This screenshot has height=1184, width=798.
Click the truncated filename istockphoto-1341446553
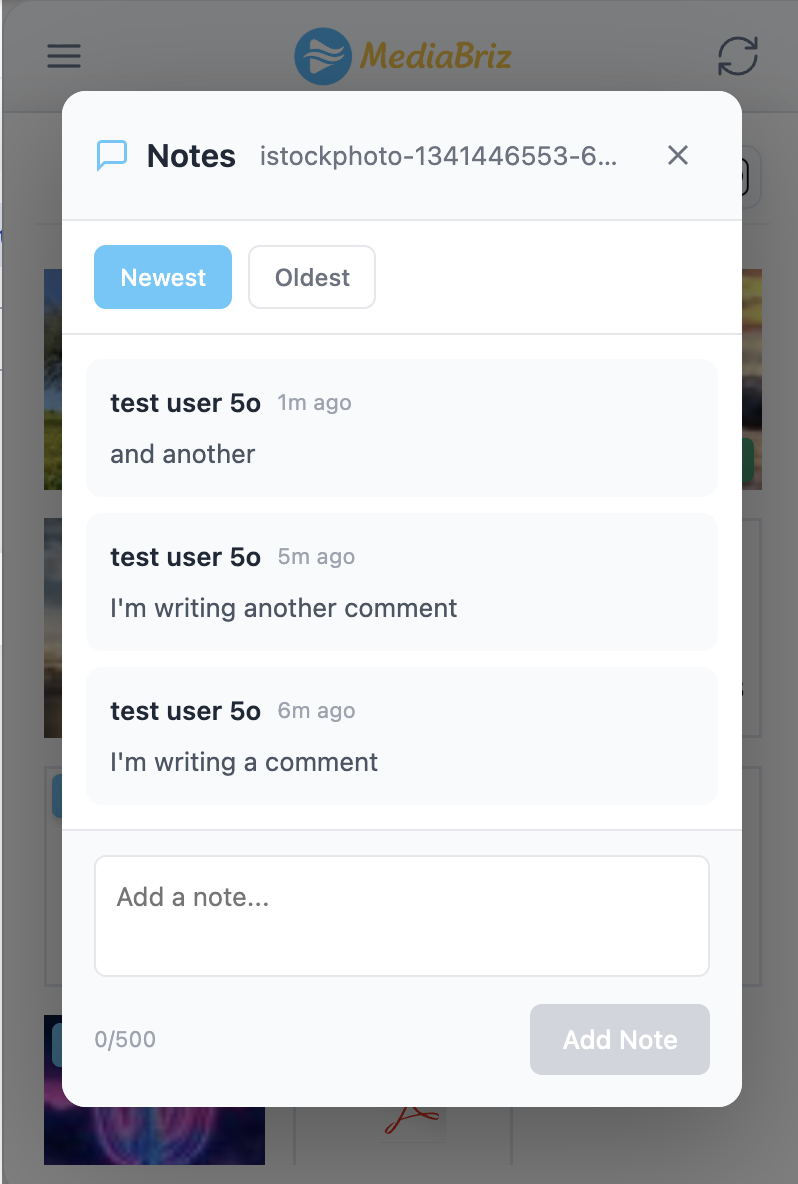click(x=440, y=155)
